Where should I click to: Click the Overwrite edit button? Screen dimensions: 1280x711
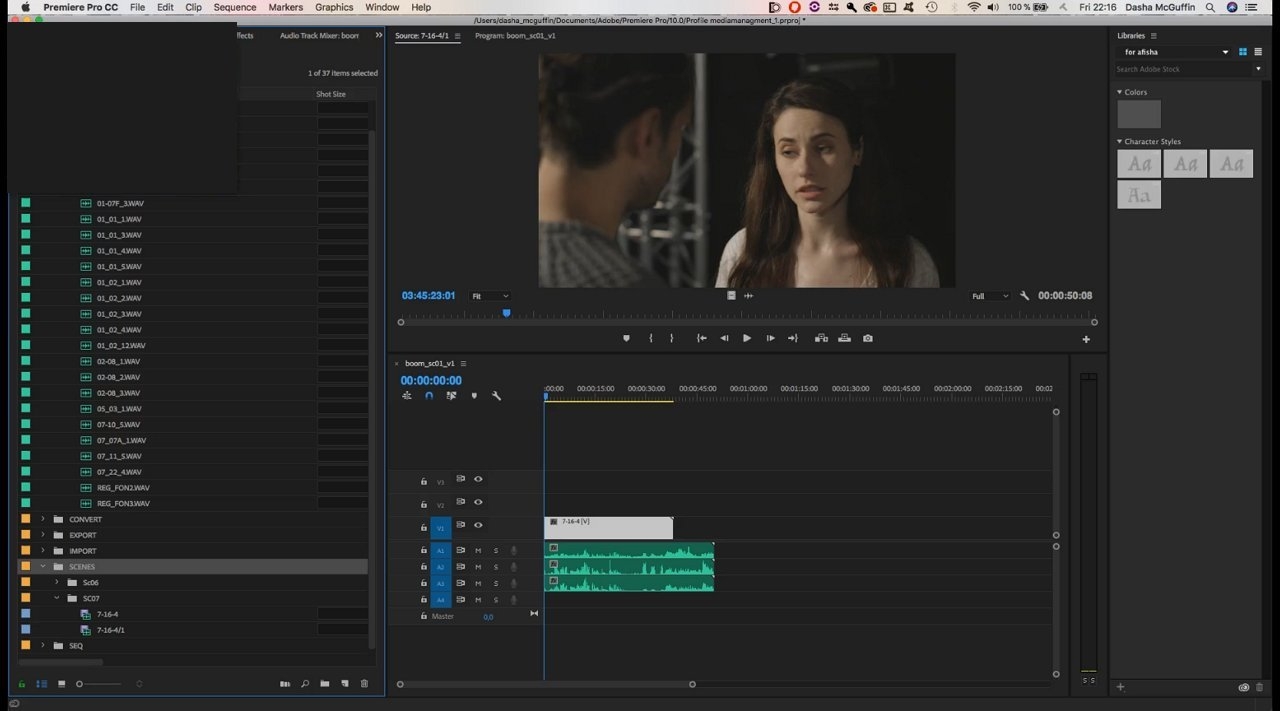tap(844, 338)
